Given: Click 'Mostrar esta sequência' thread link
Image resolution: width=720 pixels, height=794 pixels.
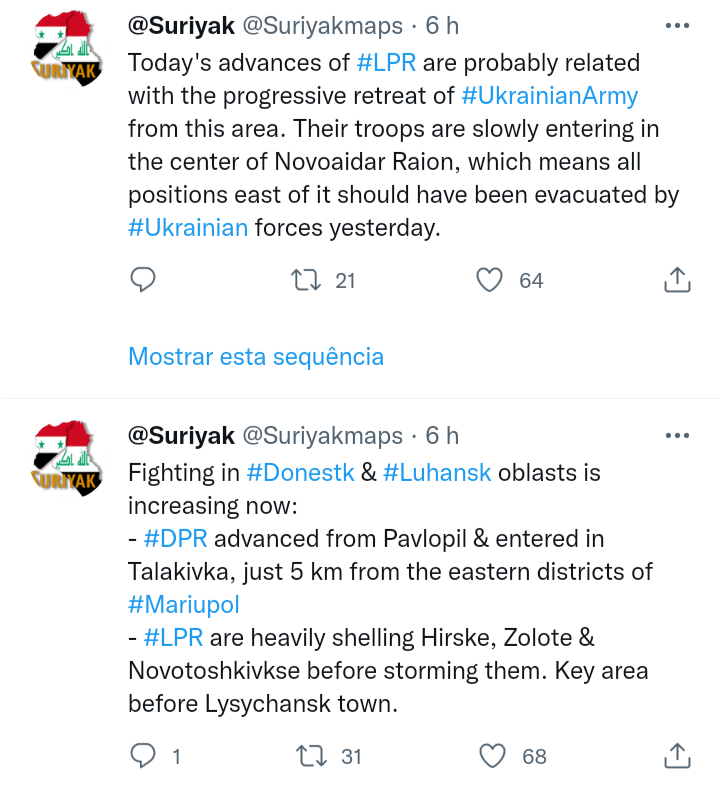Looking at the screenshot, I should point(256,356).
